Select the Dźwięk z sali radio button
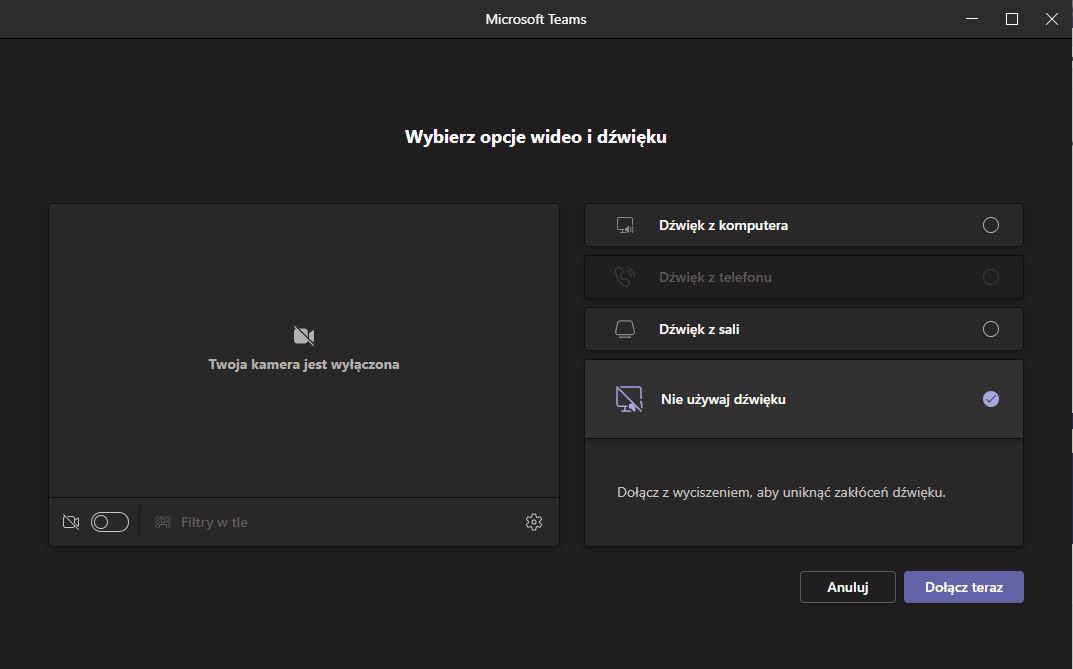The height and width of the screenshot is (669, 1073). coord(990,329)
